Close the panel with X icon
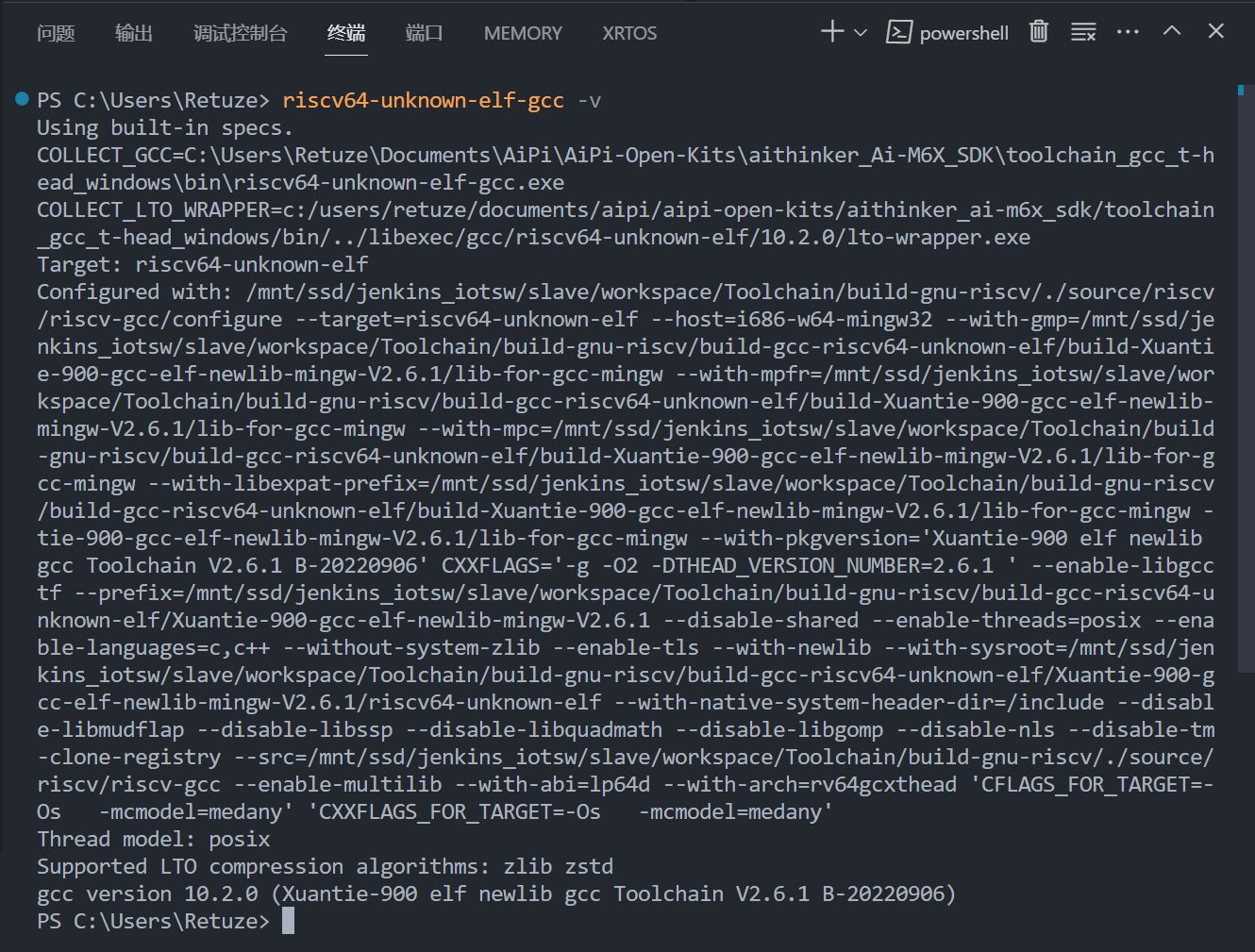Viewport: 1255px width, 952px height. point(1216,31)
